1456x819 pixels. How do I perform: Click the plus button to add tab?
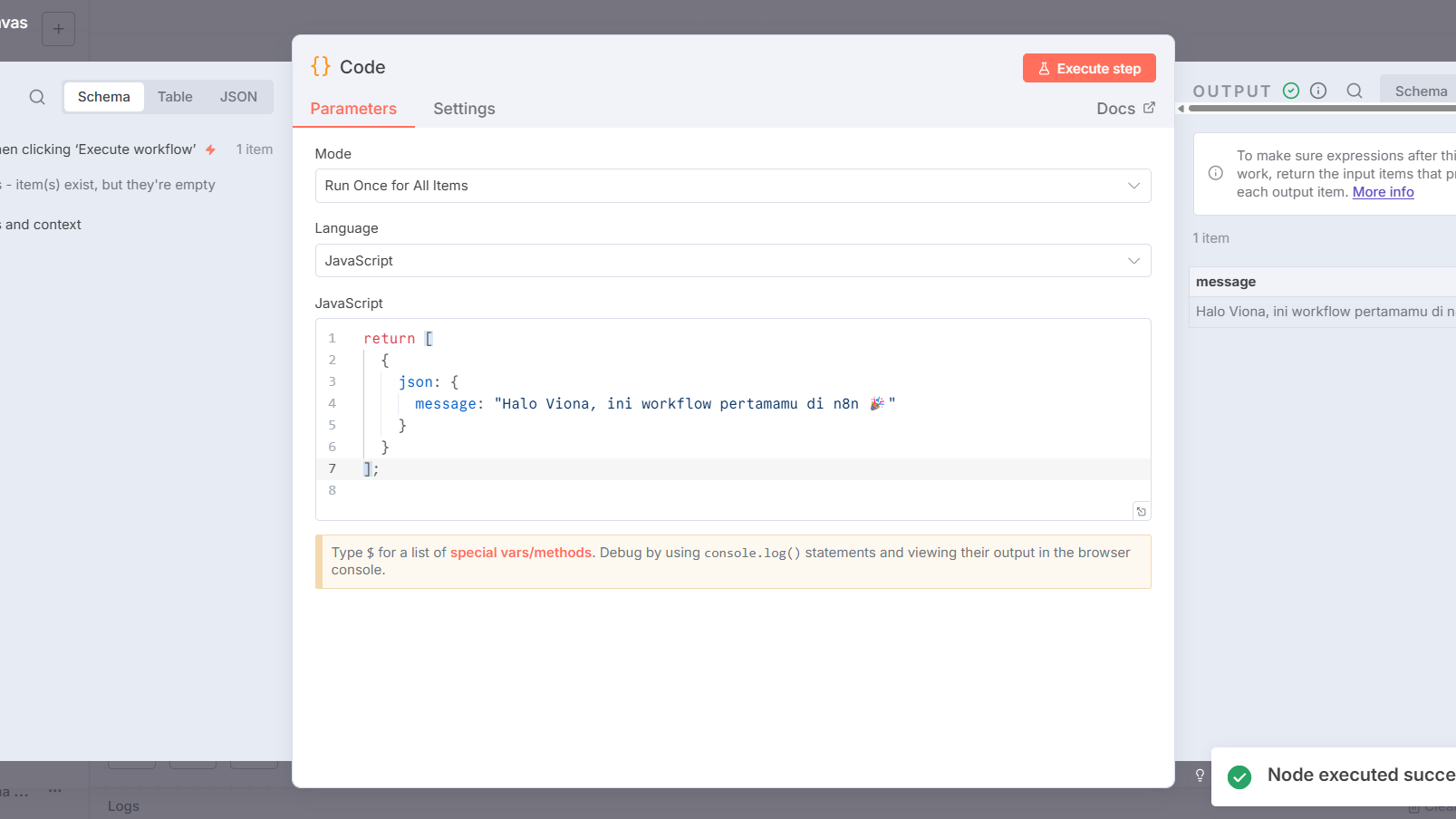pos(59,29)
